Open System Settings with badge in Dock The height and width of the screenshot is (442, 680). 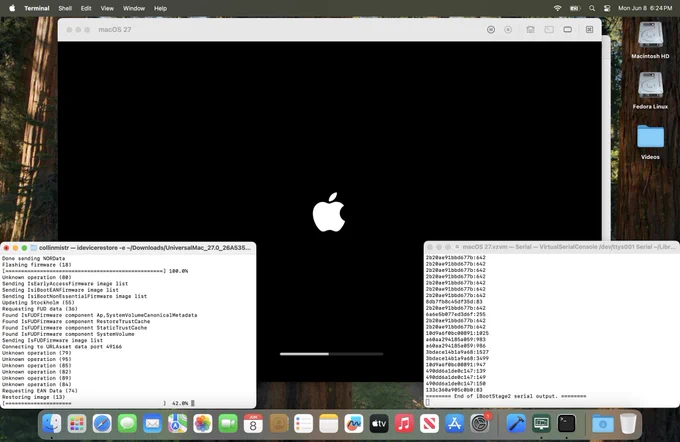(x=480, y=423)
